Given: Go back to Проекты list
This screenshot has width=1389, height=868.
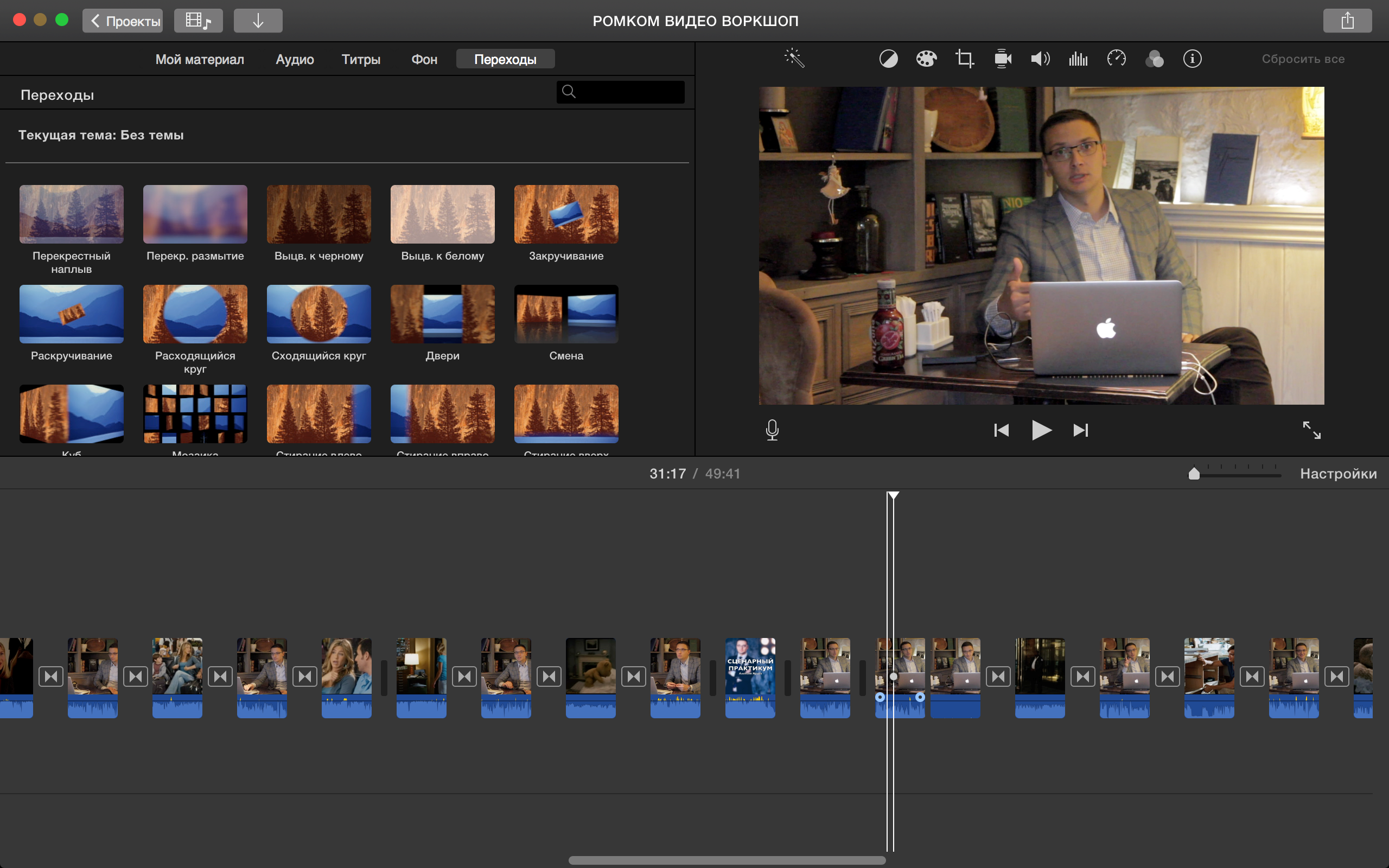Looking at the screenshot, I should (123, 21).
